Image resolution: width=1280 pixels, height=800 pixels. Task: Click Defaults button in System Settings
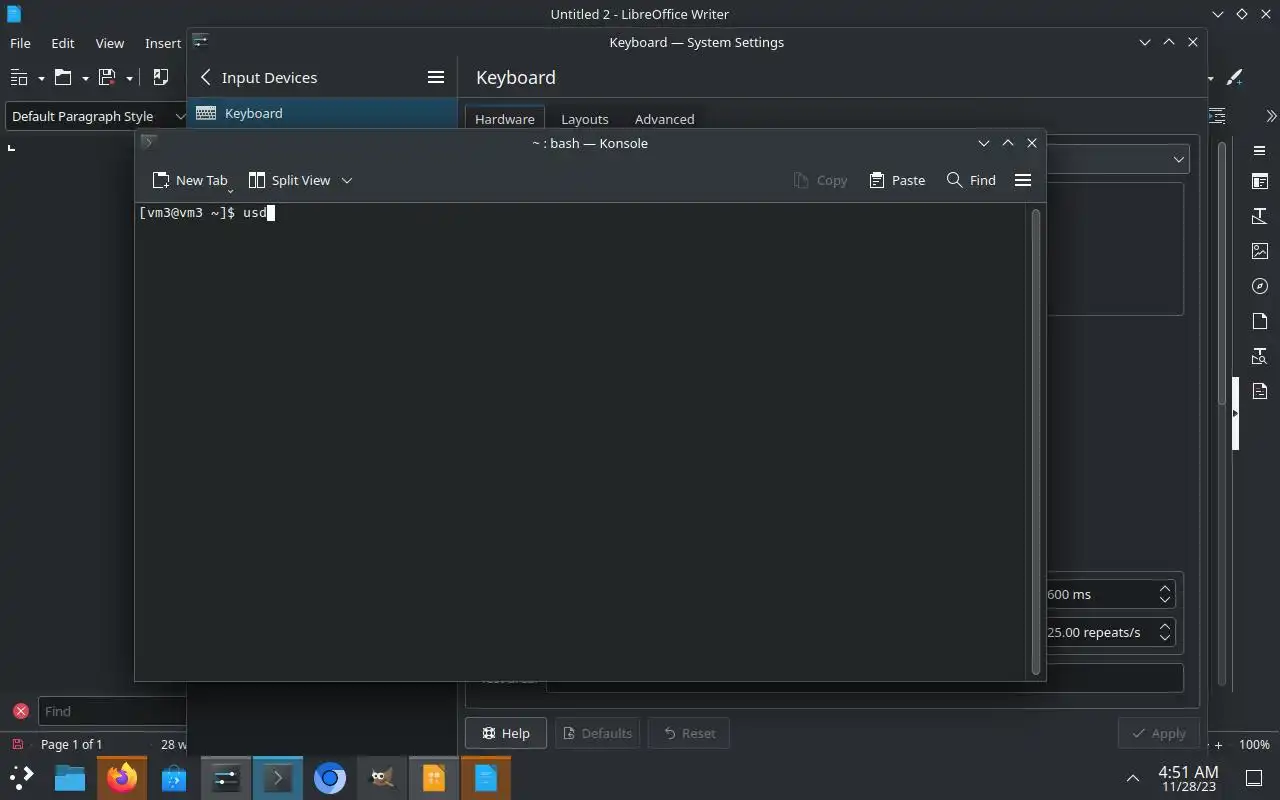coord(598,733)
